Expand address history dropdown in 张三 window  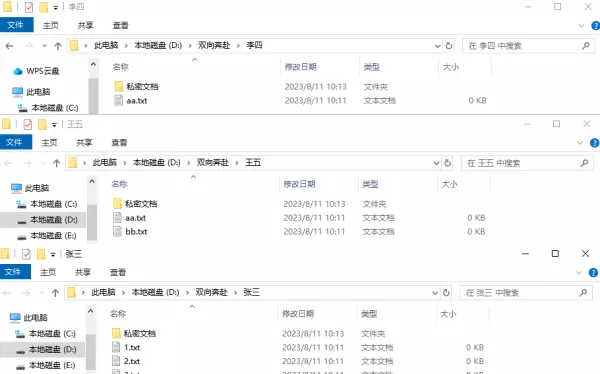click(x=435, y=293)
